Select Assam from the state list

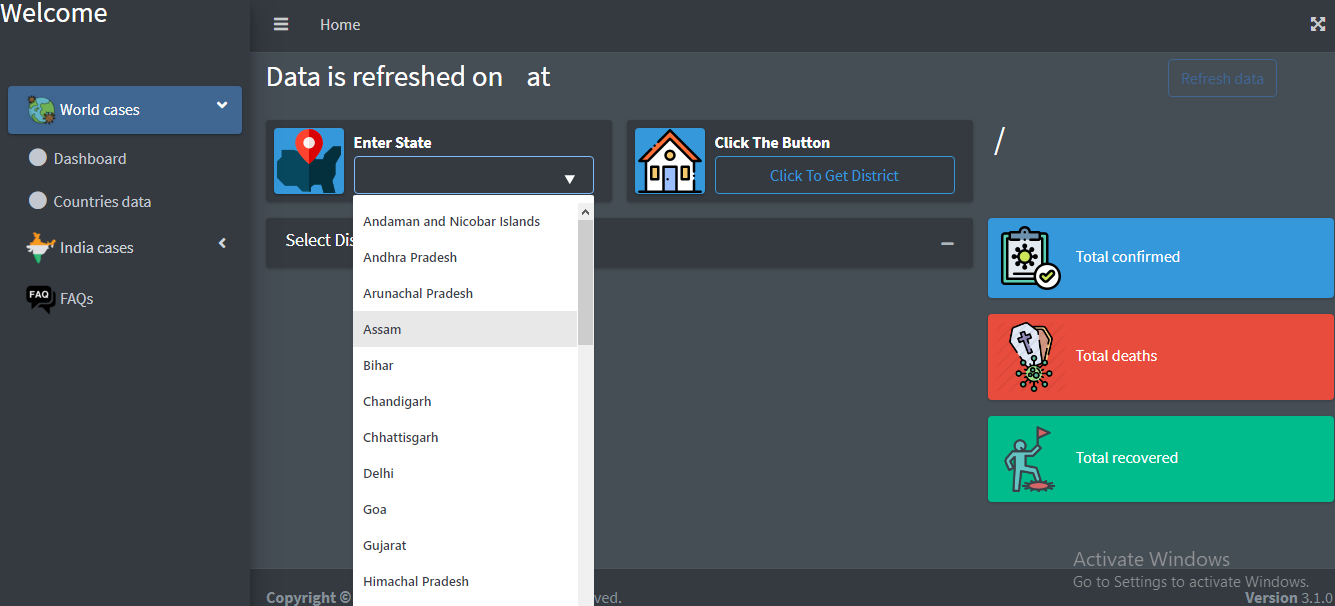coord(382,329)
